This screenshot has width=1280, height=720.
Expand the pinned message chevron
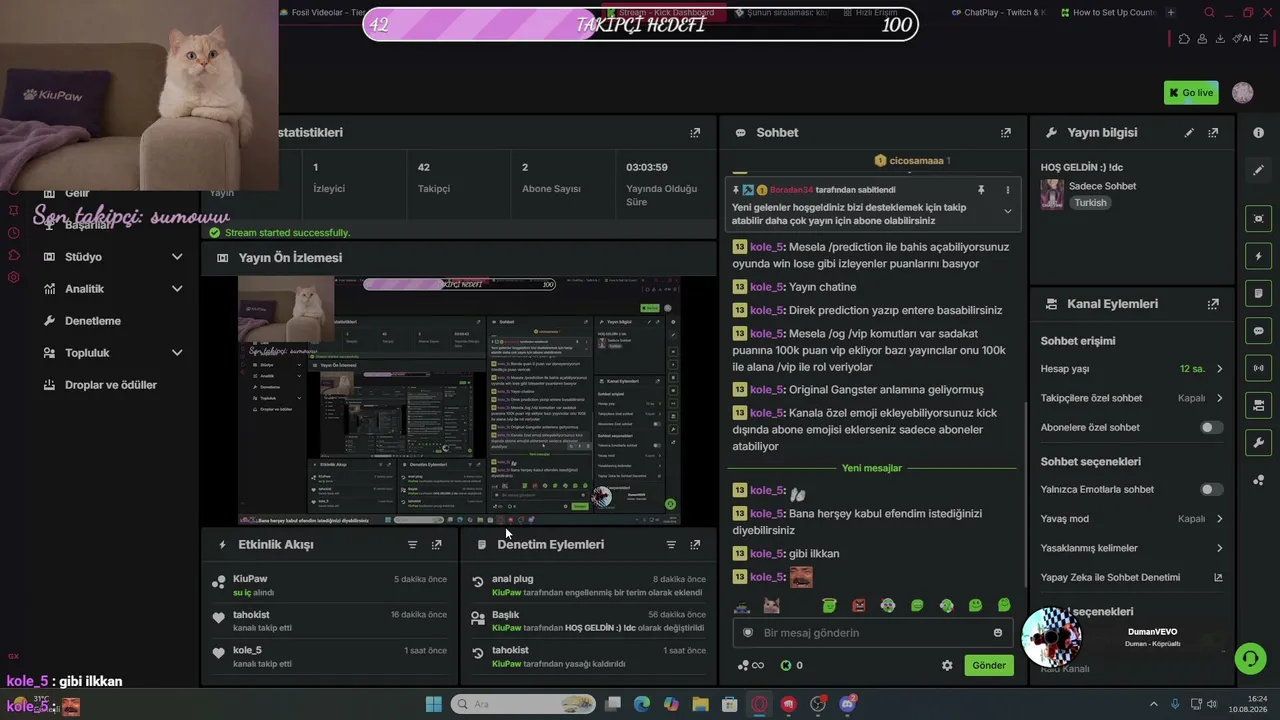click(x=1007, y=212)
